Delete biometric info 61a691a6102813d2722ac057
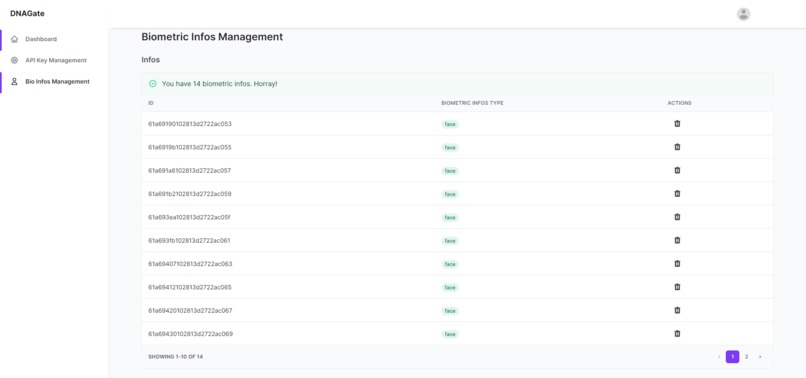806x378 pixels. point(677,170)
